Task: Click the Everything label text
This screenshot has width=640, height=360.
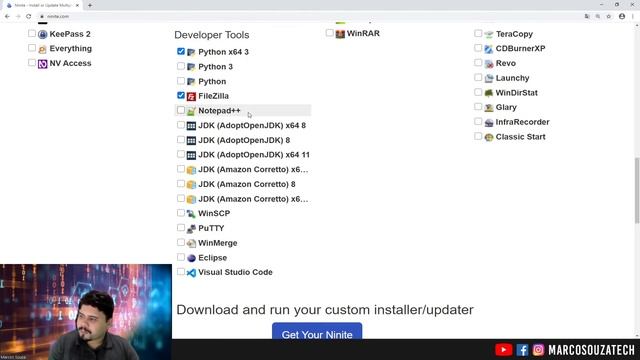Action: point(71,49)
